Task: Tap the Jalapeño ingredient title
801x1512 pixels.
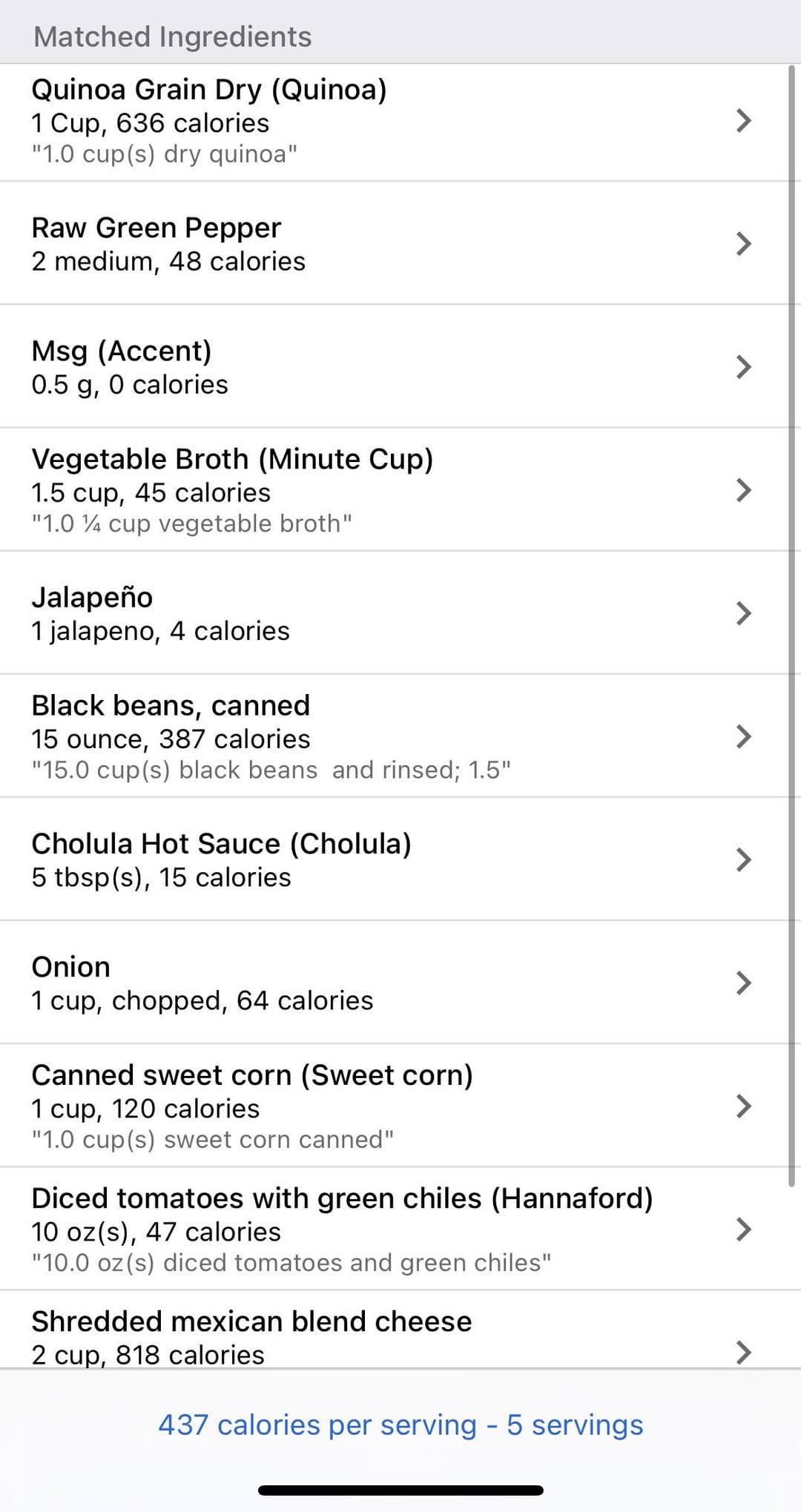Action: [92, 598]
